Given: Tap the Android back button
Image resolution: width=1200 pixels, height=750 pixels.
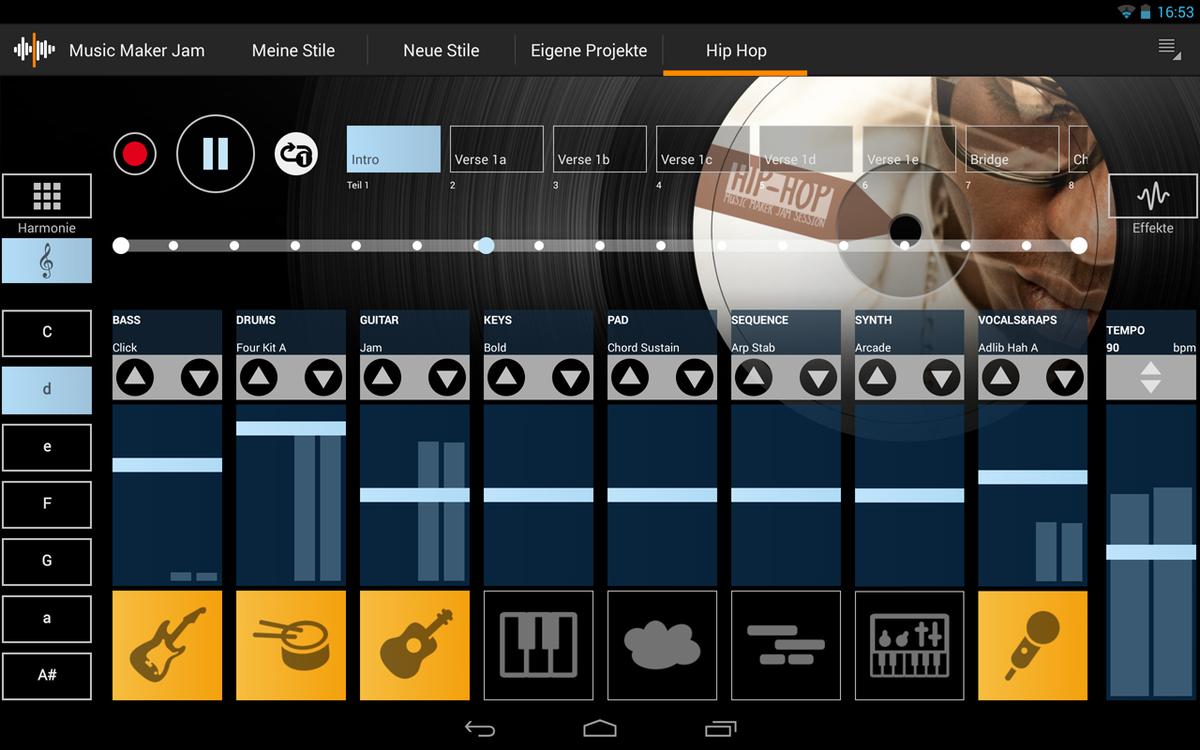Looking at the screenshot, I should point(480,728).
